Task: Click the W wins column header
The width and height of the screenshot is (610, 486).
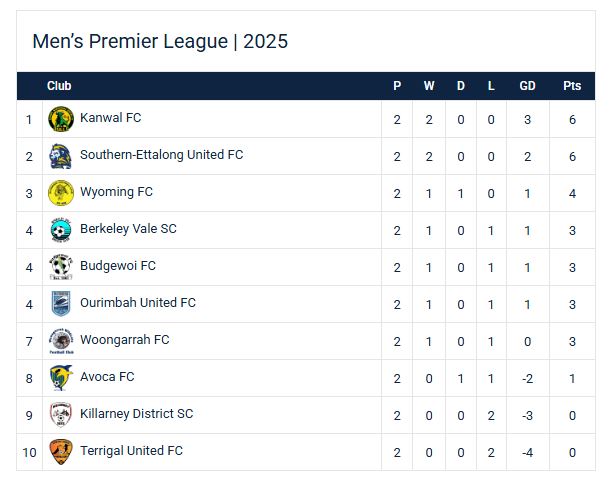Action: (x=429, y=86)
